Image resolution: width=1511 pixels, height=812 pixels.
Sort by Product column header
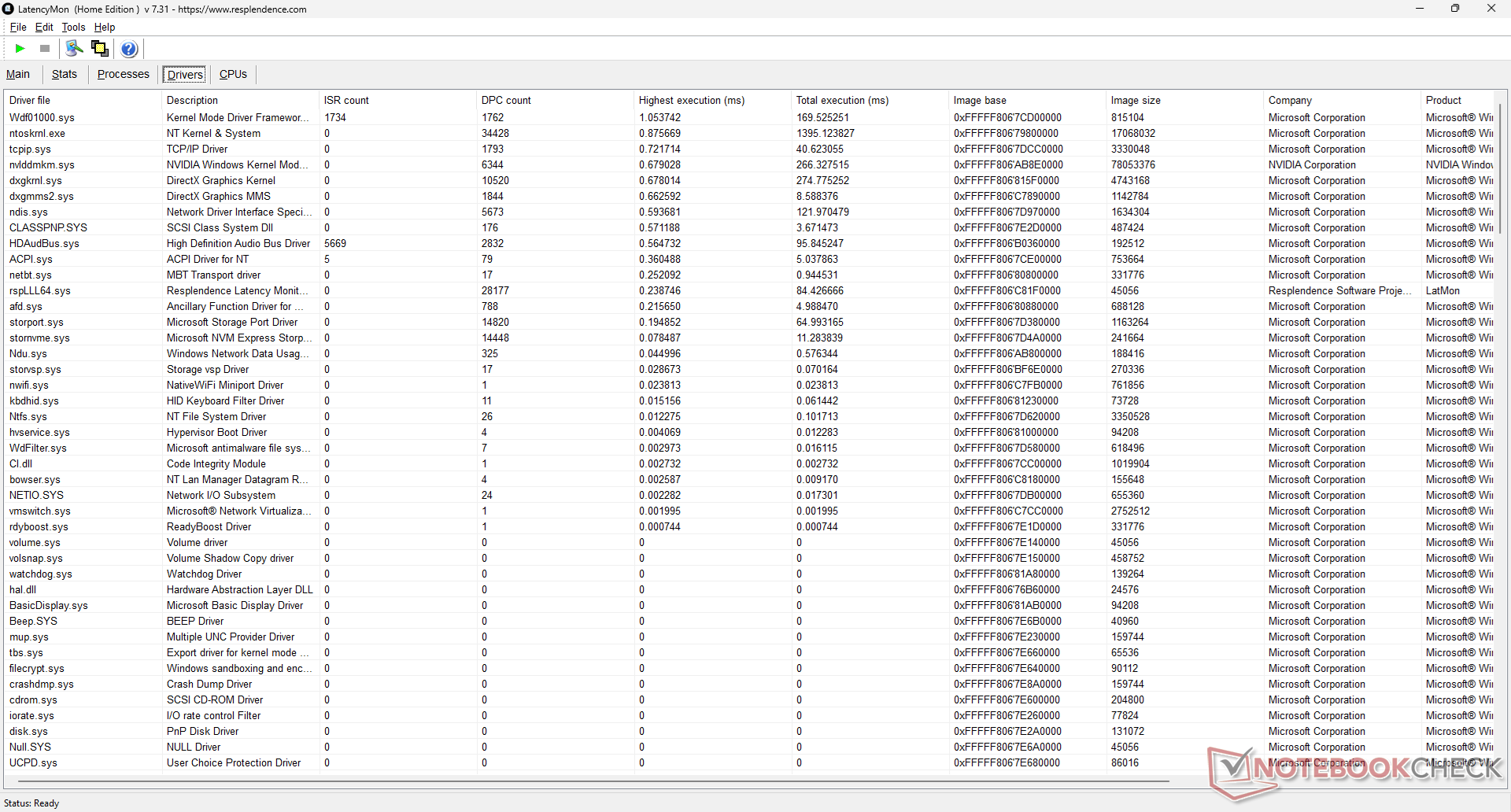pos(1457,100)
